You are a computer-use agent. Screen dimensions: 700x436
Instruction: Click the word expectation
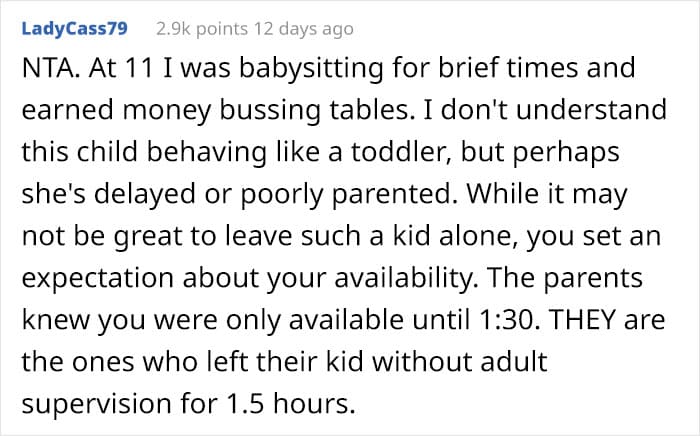point(97,278)
